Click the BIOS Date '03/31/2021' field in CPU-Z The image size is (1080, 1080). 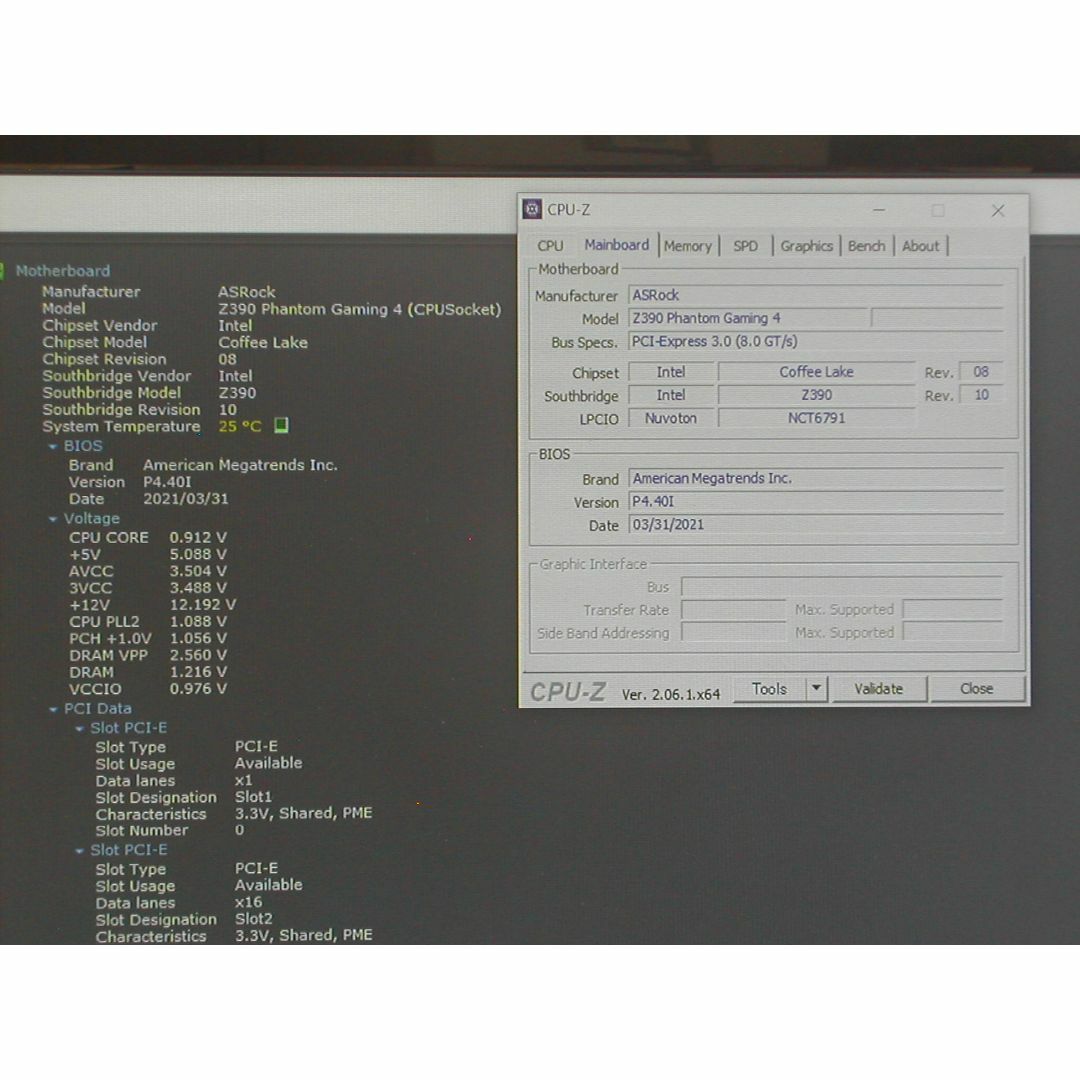[x=816, y=525]
